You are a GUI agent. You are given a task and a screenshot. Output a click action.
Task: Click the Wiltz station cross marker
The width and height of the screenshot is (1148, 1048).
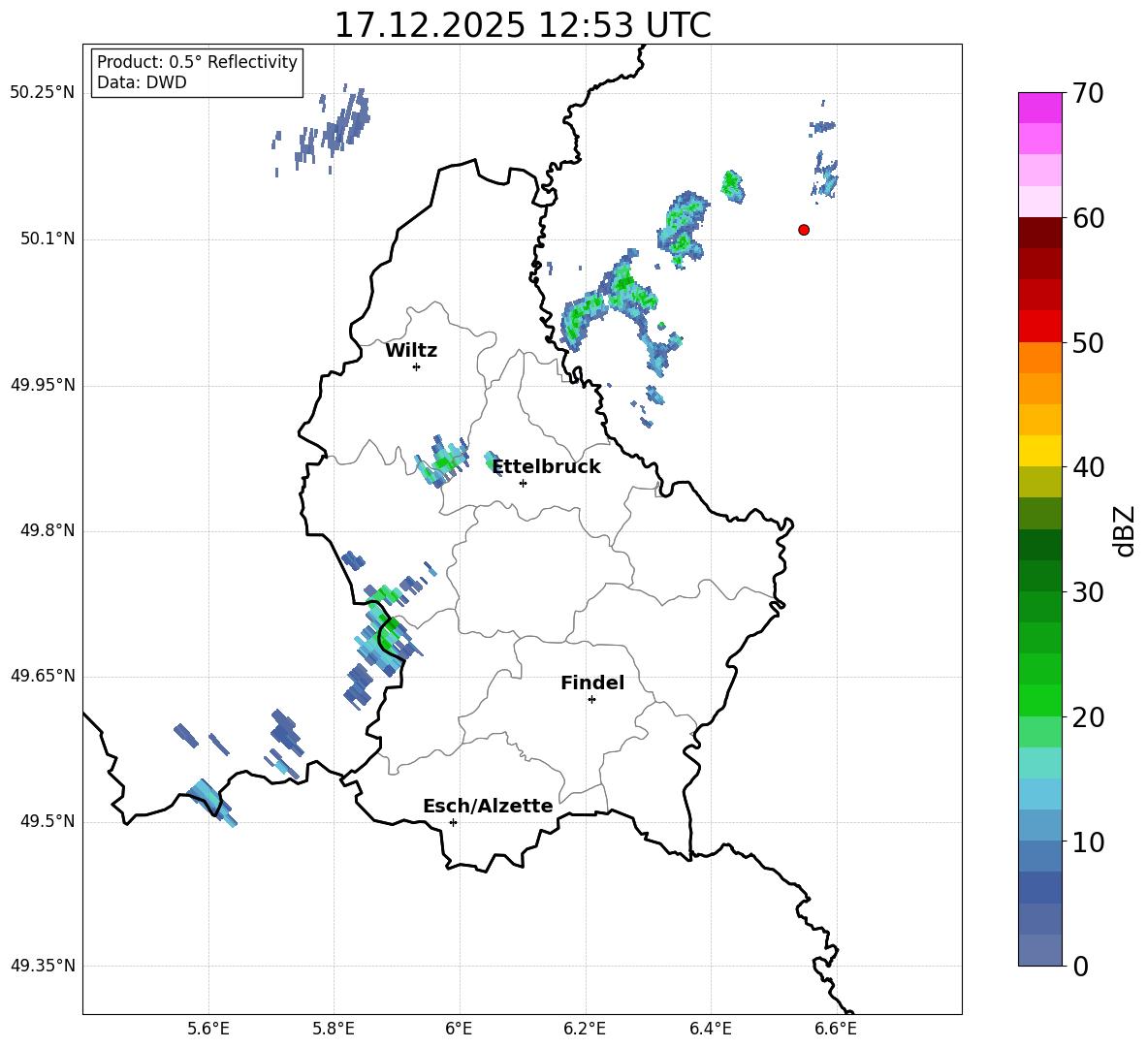417,366
